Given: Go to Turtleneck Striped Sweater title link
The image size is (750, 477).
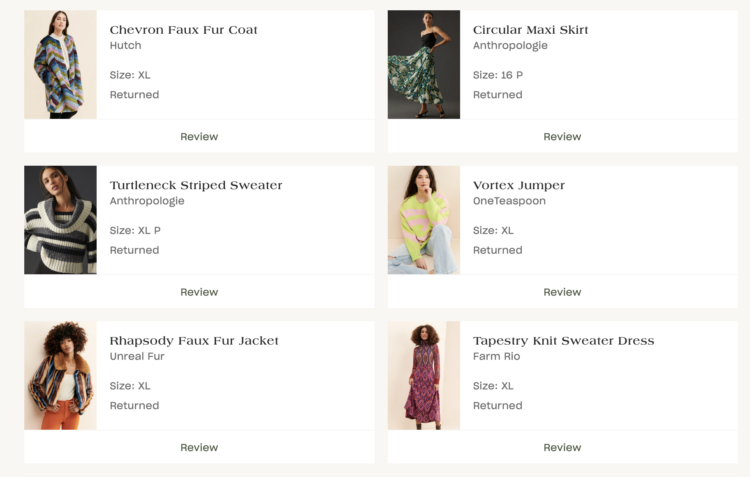Looking at the screenshot, I should (196, 185).
